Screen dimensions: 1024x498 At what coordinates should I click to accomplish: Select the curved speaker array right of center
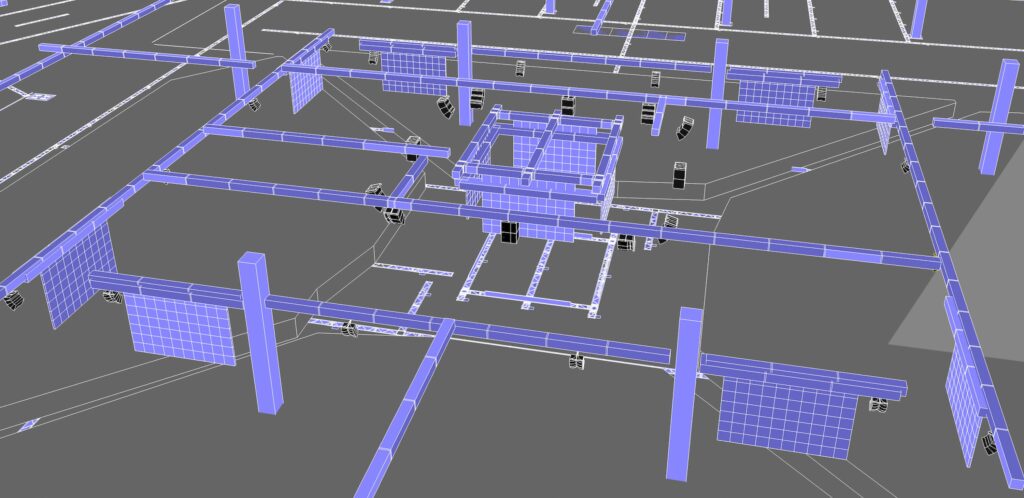(x=685, y=128)
